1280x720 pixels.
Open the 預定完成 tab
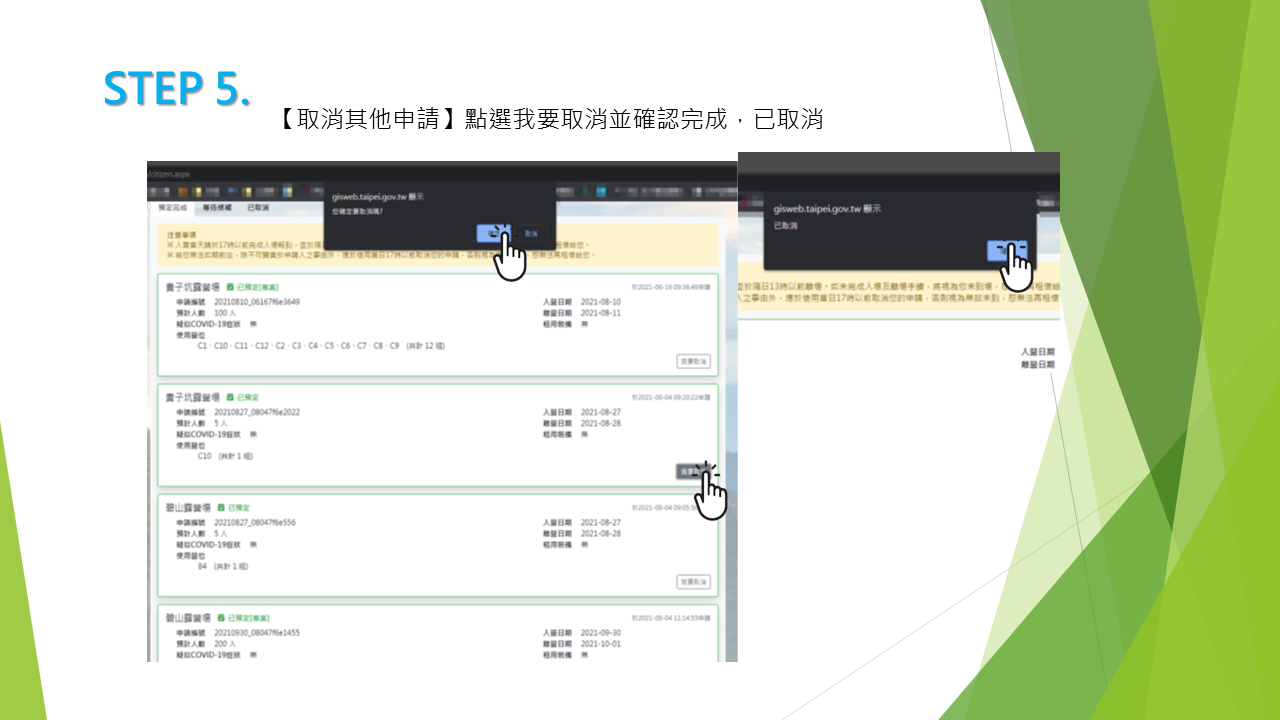pos(172,208)
